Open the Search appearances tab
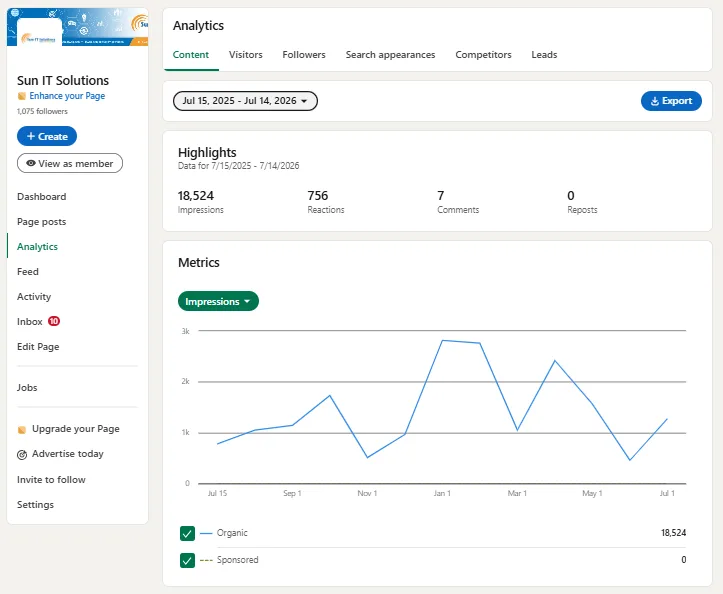 tap(390, 55)
